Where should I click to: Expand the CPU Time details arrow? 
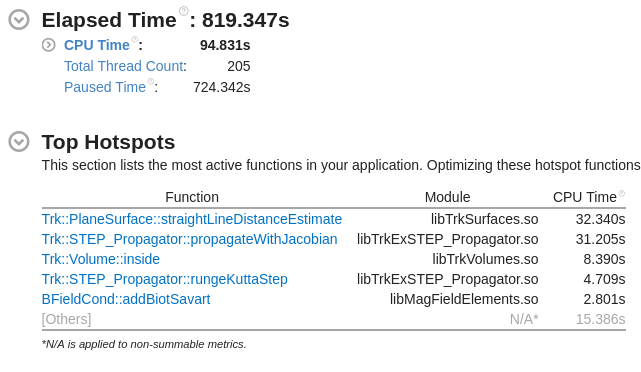click(48, 45)
